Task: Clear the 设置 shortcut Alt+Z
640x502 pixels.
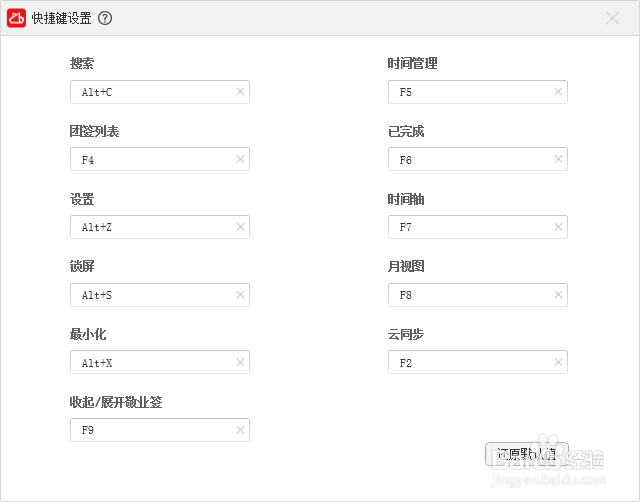Action: coord(240,227)
